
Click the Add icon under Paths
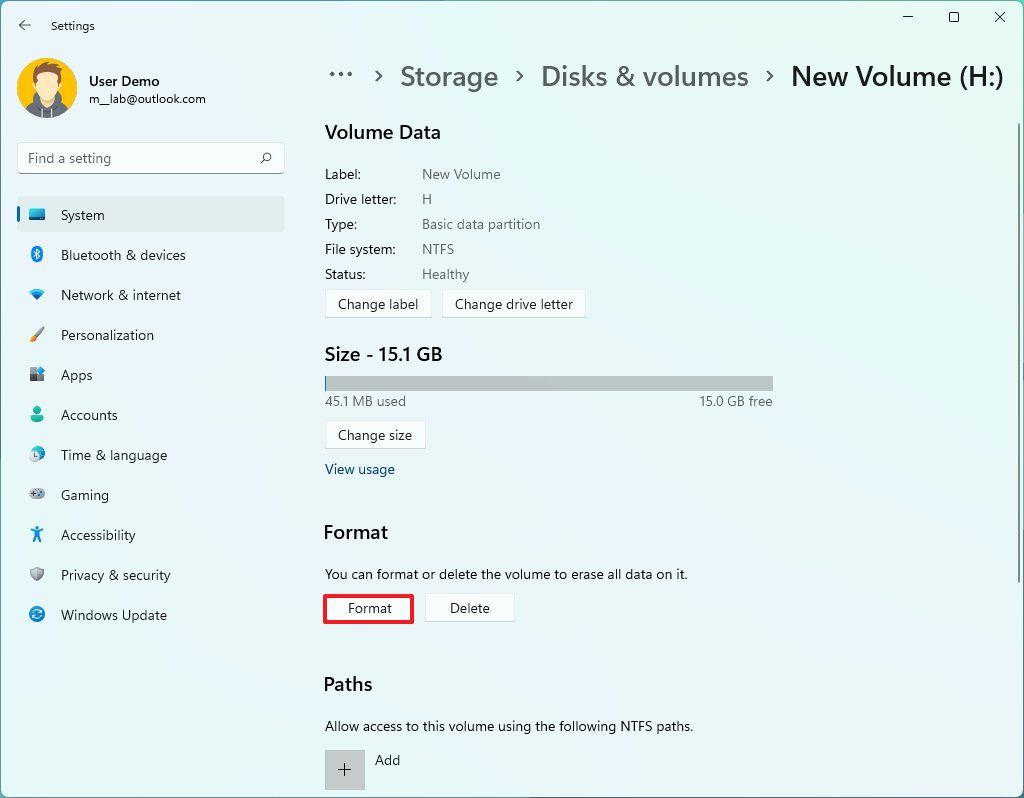[x=344, y=769]
